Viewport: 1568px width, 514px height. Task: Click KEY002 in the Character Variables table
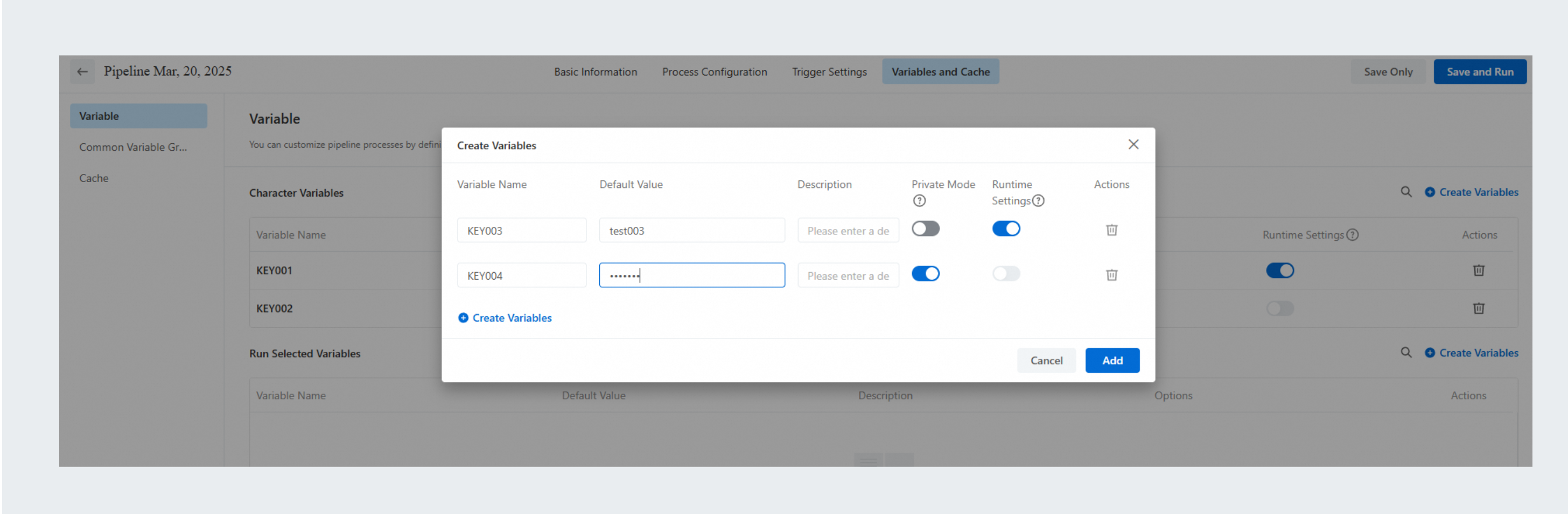tap(275, 309)
